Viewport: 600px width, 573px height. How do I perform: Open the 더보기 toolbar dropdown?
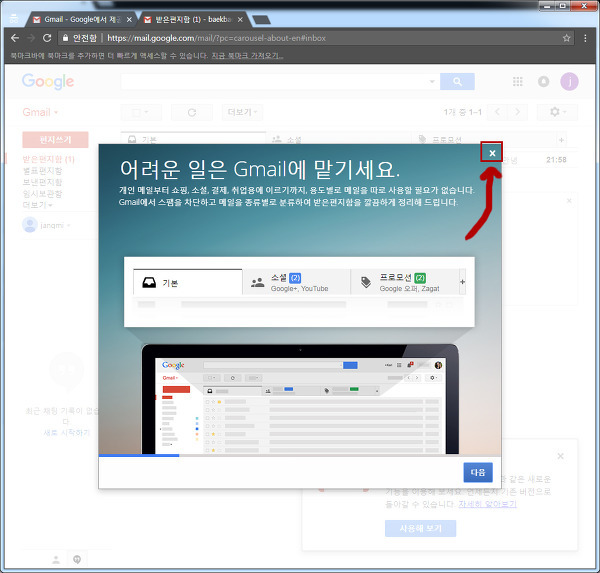point(242,112)
